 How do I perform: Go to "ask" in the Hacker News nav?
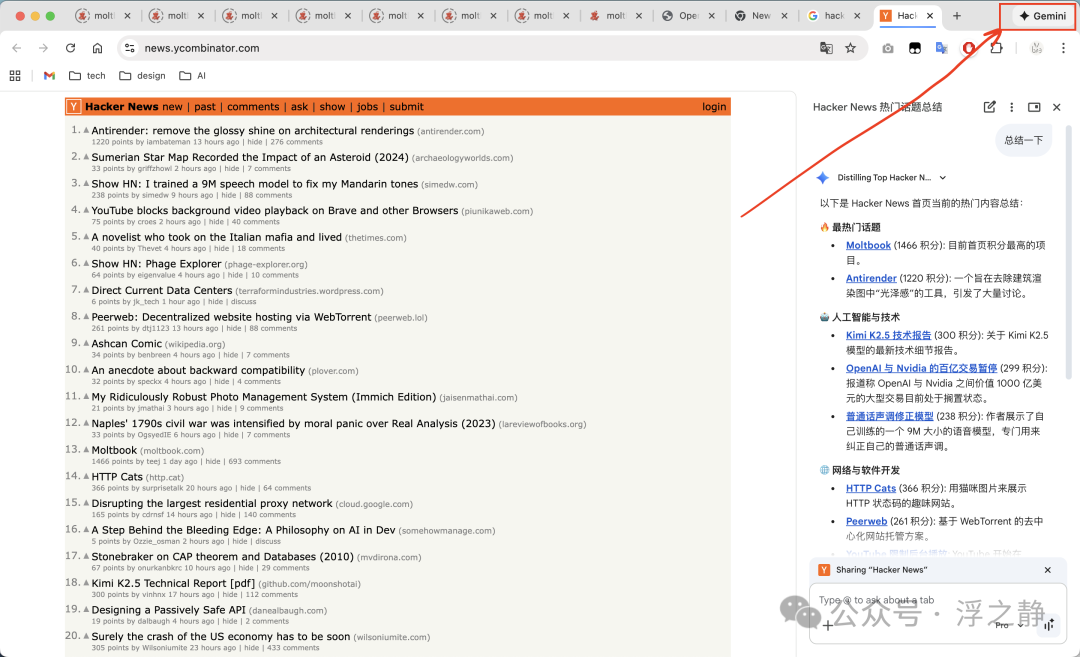tap(300, 107)
